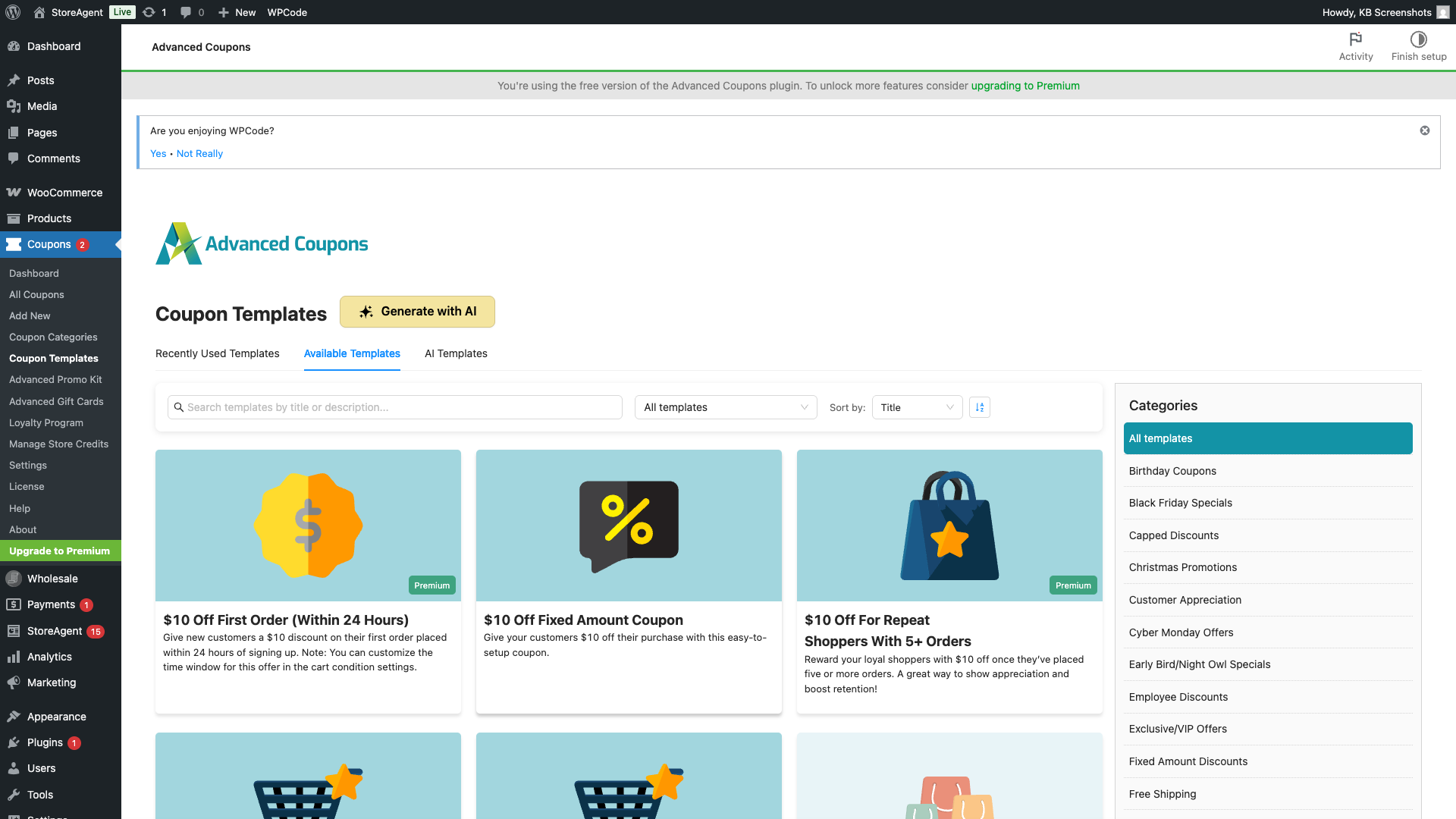Click the Products archive icon
This screenshot has width=1456, height=819.
[14, 218]
